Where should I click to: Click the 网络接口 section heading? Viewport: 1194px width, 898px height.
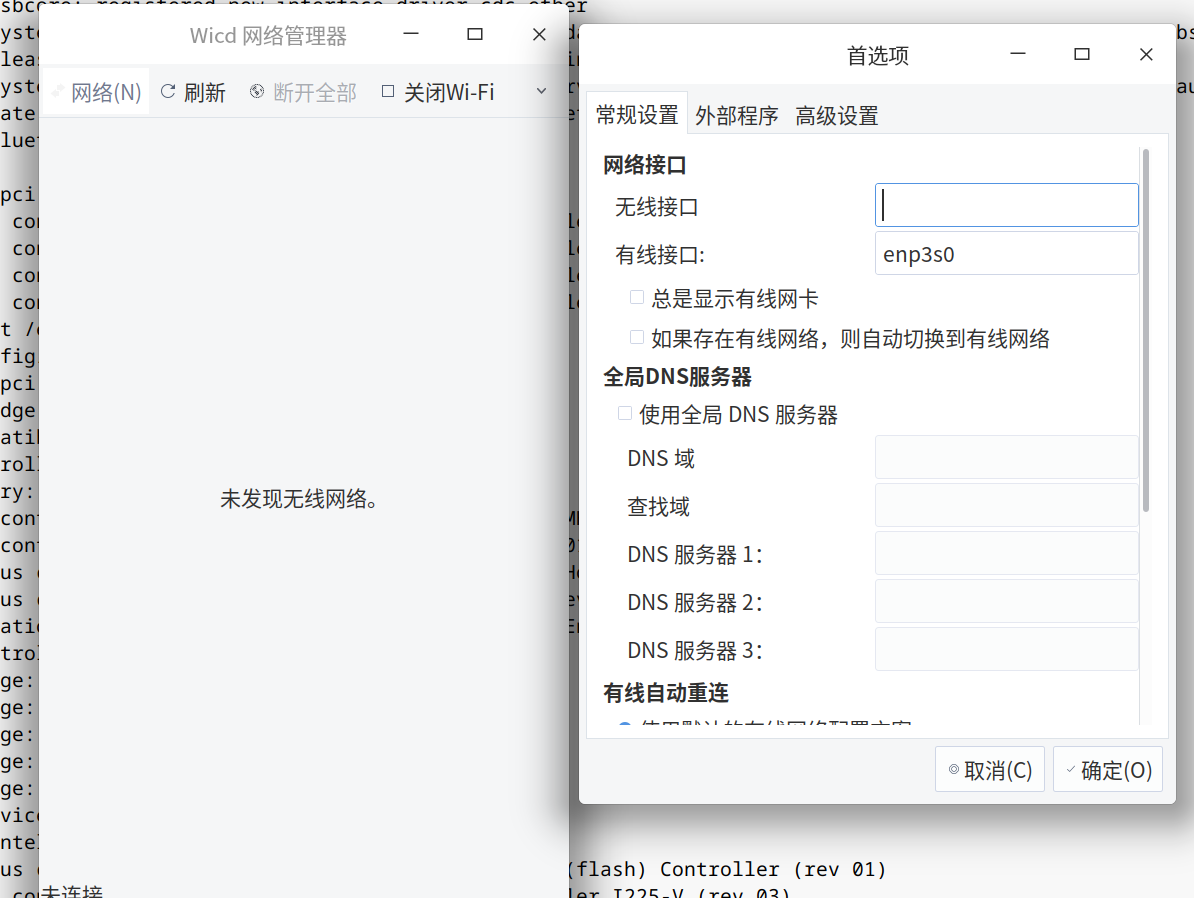click(x=644, y=165)
